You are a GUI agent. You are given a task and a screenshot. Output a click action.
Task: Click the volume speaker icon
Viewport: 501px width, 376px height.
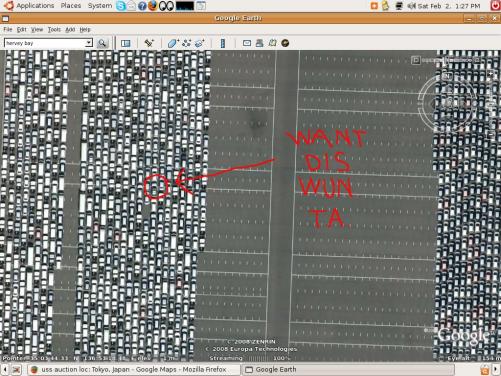point(411,6)
